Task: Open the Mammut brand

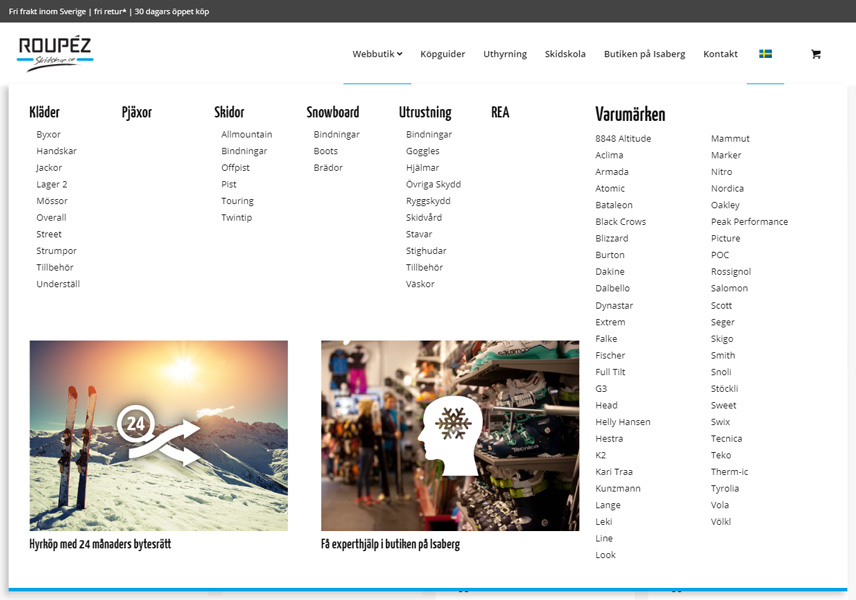Action: tap(730, 139)
